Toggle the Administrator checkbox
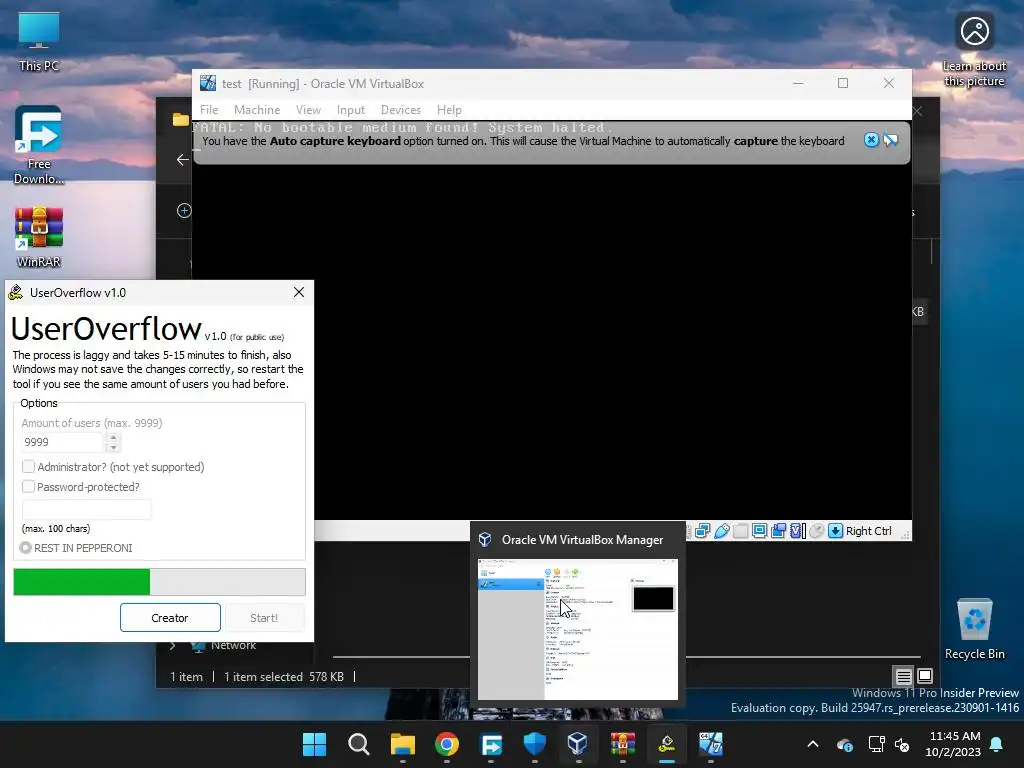The height and width of the screenshot is (768, 1024). [28, 466]
